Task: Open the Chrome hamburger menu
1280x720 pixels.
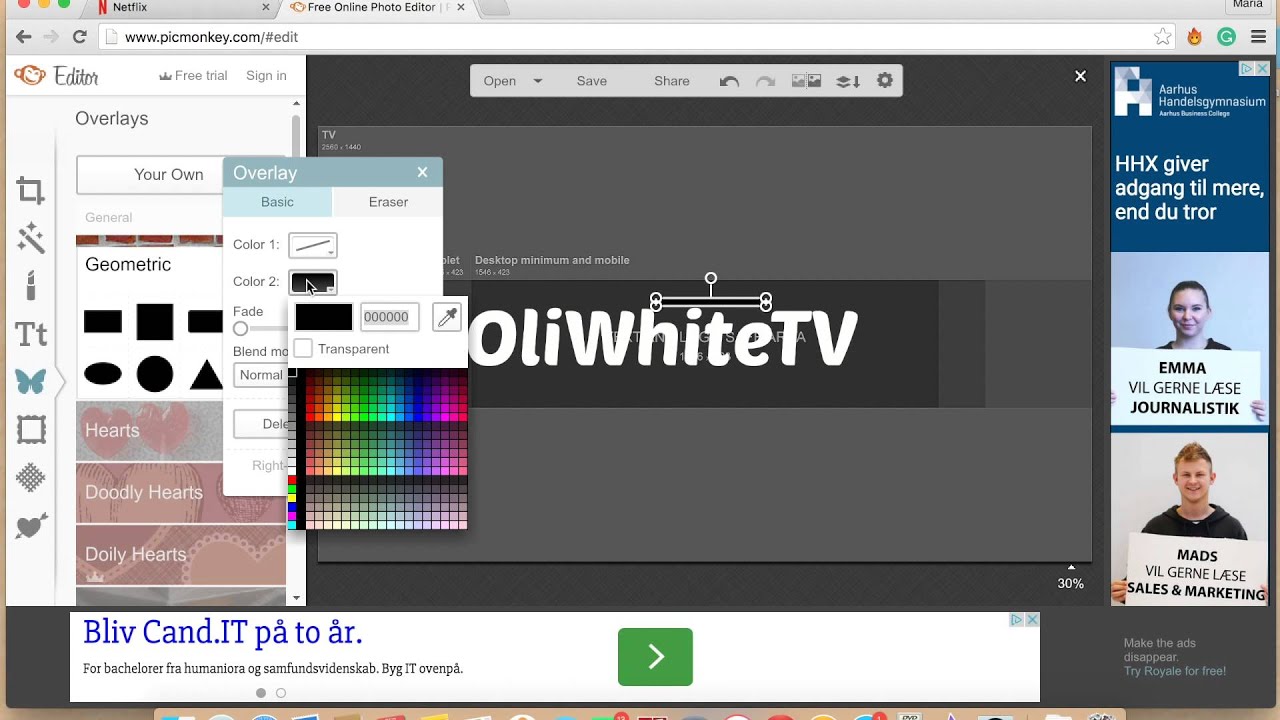Action: 1258,37
